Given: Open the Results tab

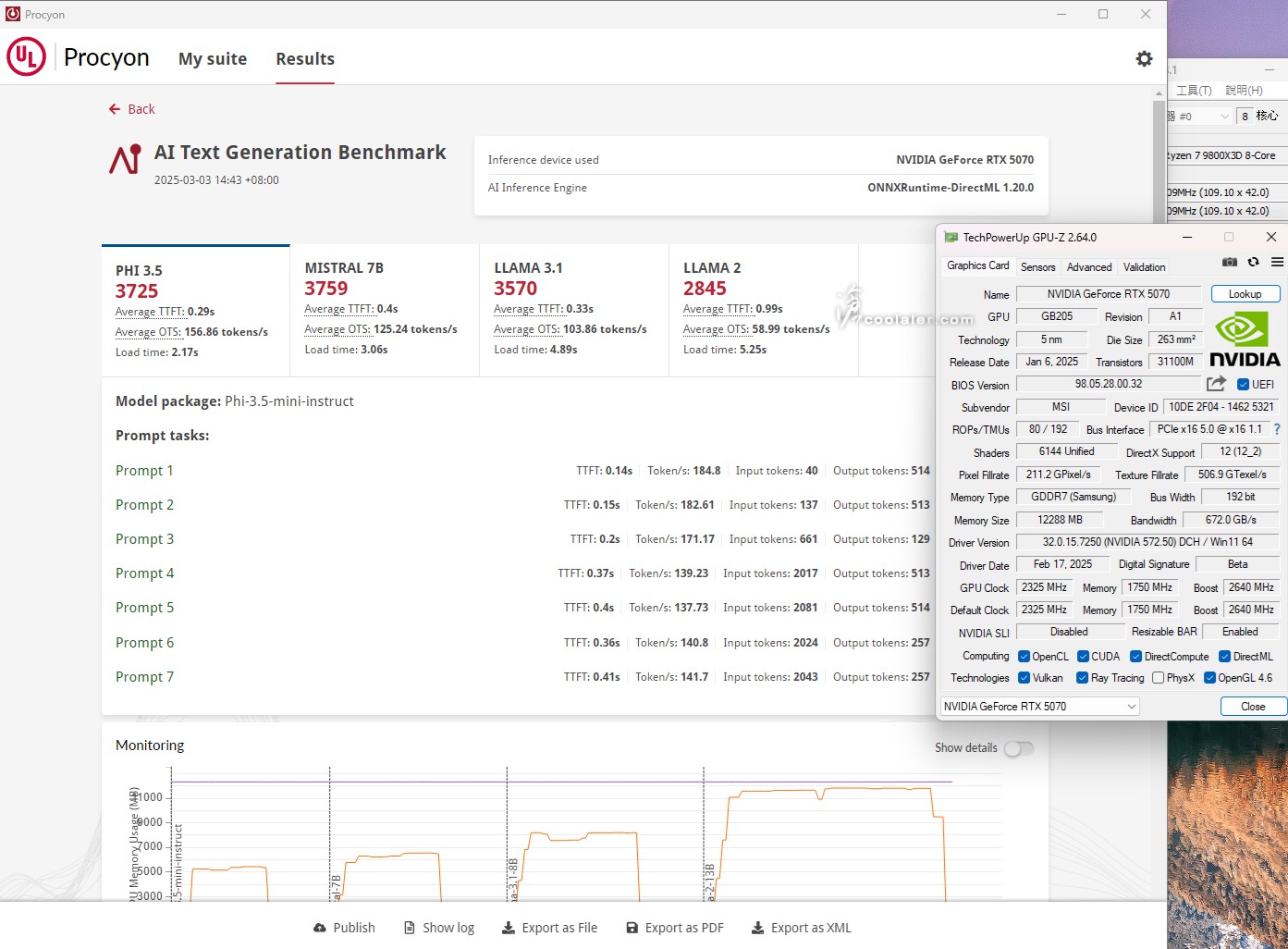Looking at the screenshot, I should (x=305, y=58).
